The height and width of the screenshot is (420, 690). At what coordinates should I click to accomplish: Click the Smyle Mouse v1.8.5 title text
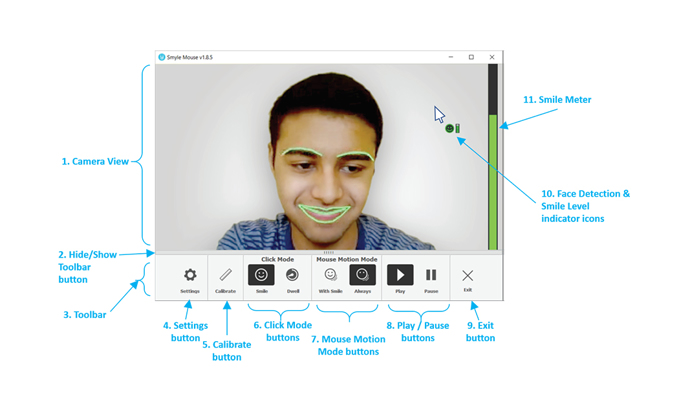click(x=190, y=57)
